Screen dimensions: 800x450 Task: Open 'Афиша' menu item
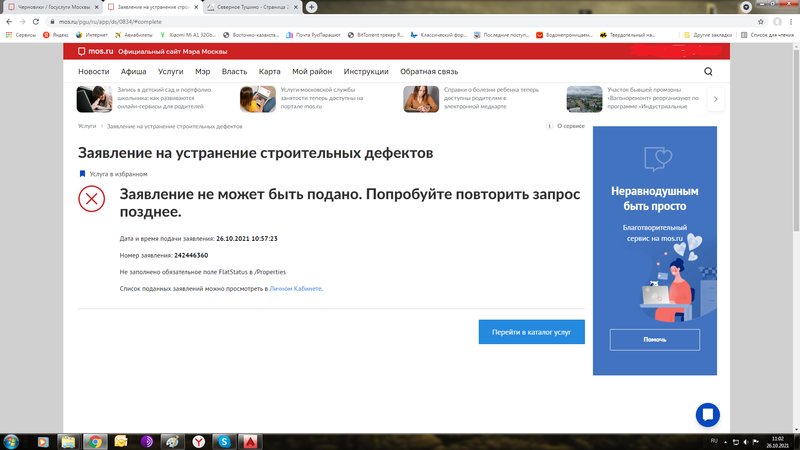(x=134, y=71)
